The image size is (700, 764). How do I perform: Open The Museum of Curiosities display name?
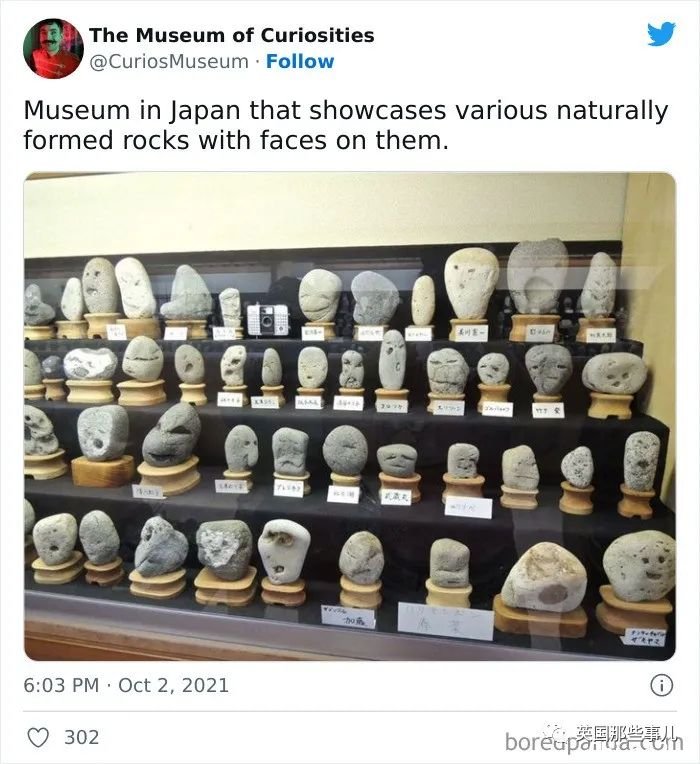tap(232, 35)
